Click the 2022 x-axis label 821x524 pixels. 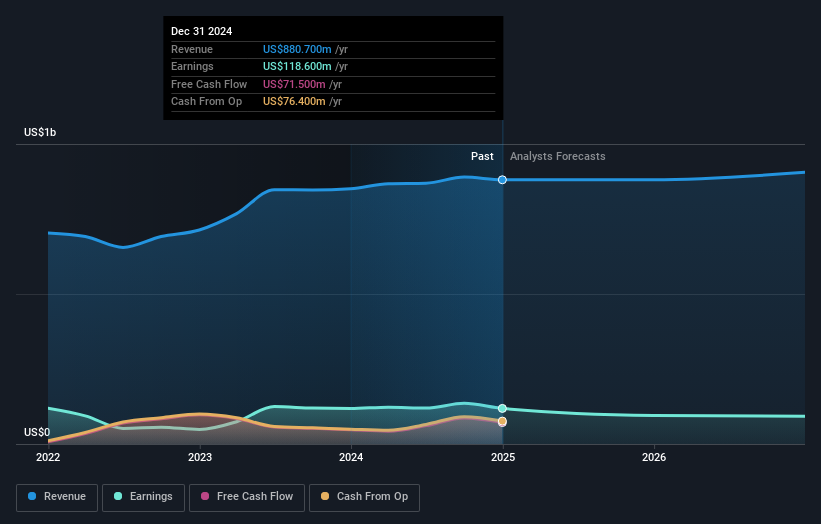(x=48, y=457)
